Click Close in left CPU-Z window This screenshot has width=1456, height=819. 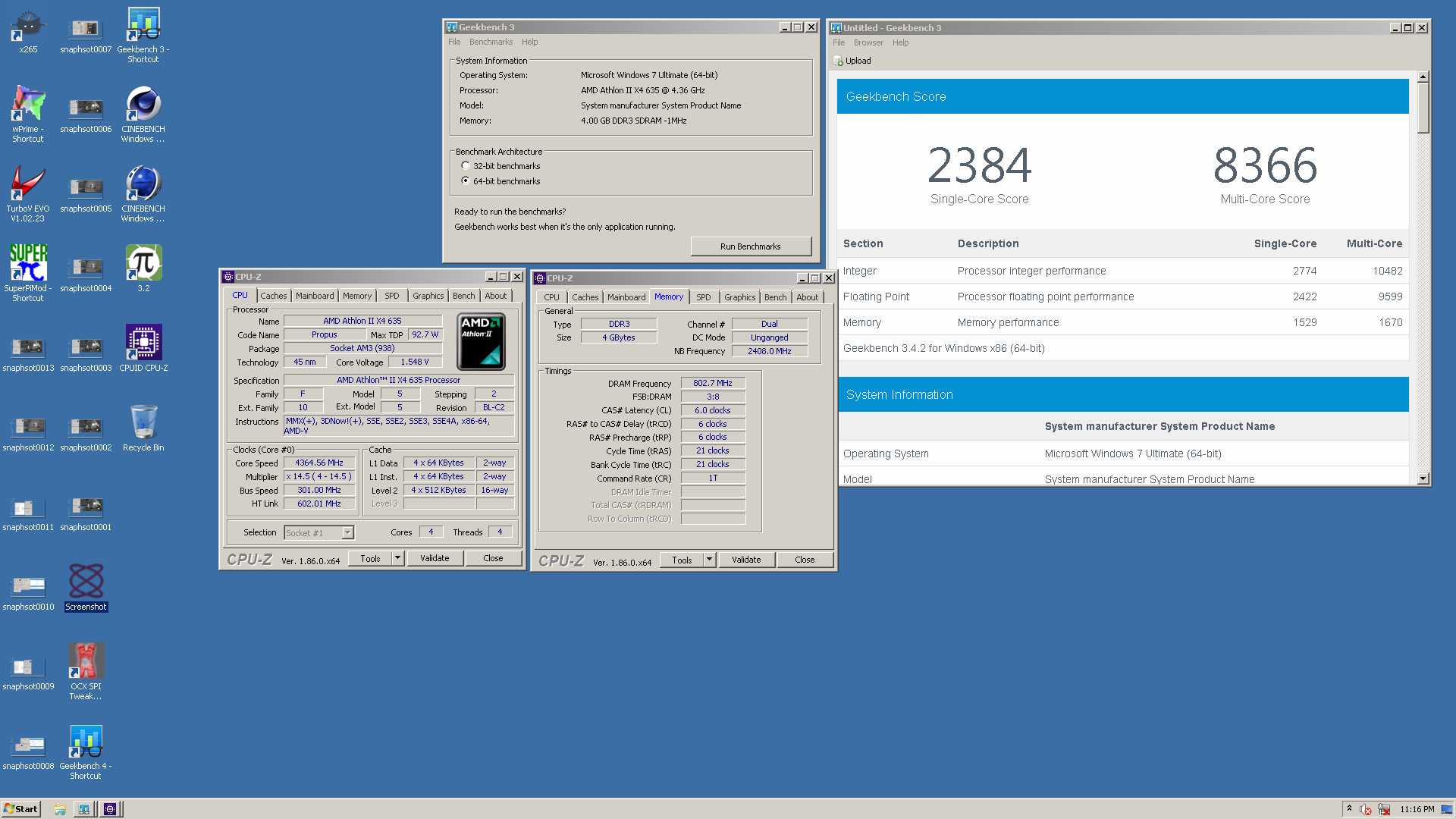493,558
